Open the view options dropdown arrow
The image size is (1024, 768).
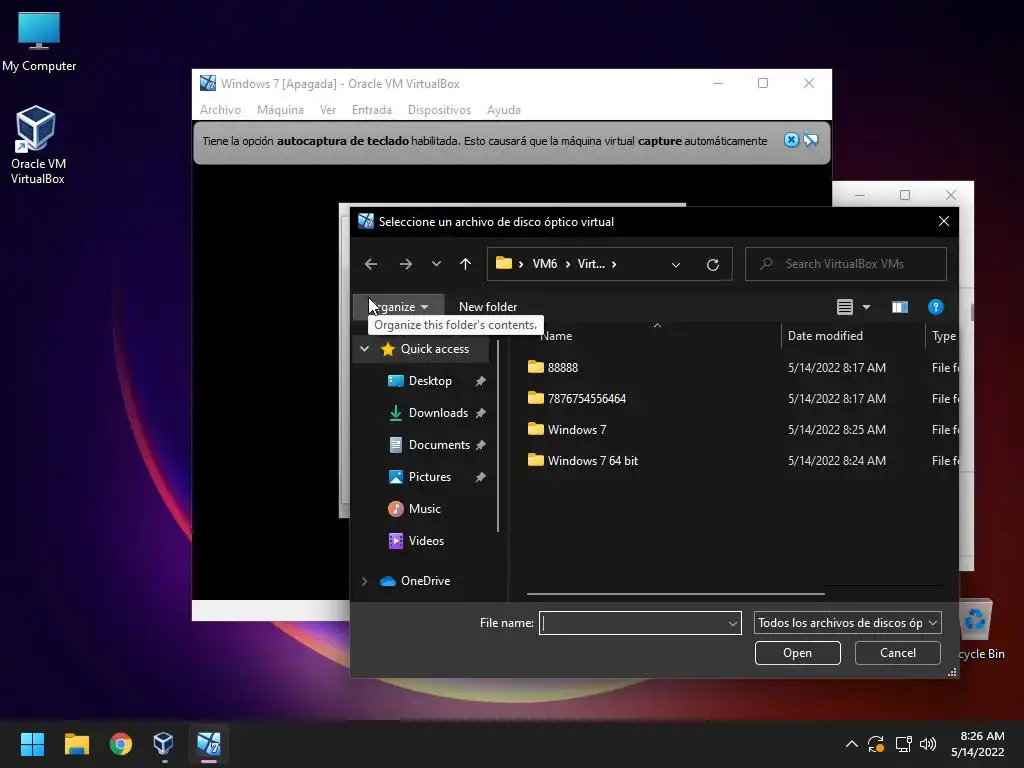[867, 307]
